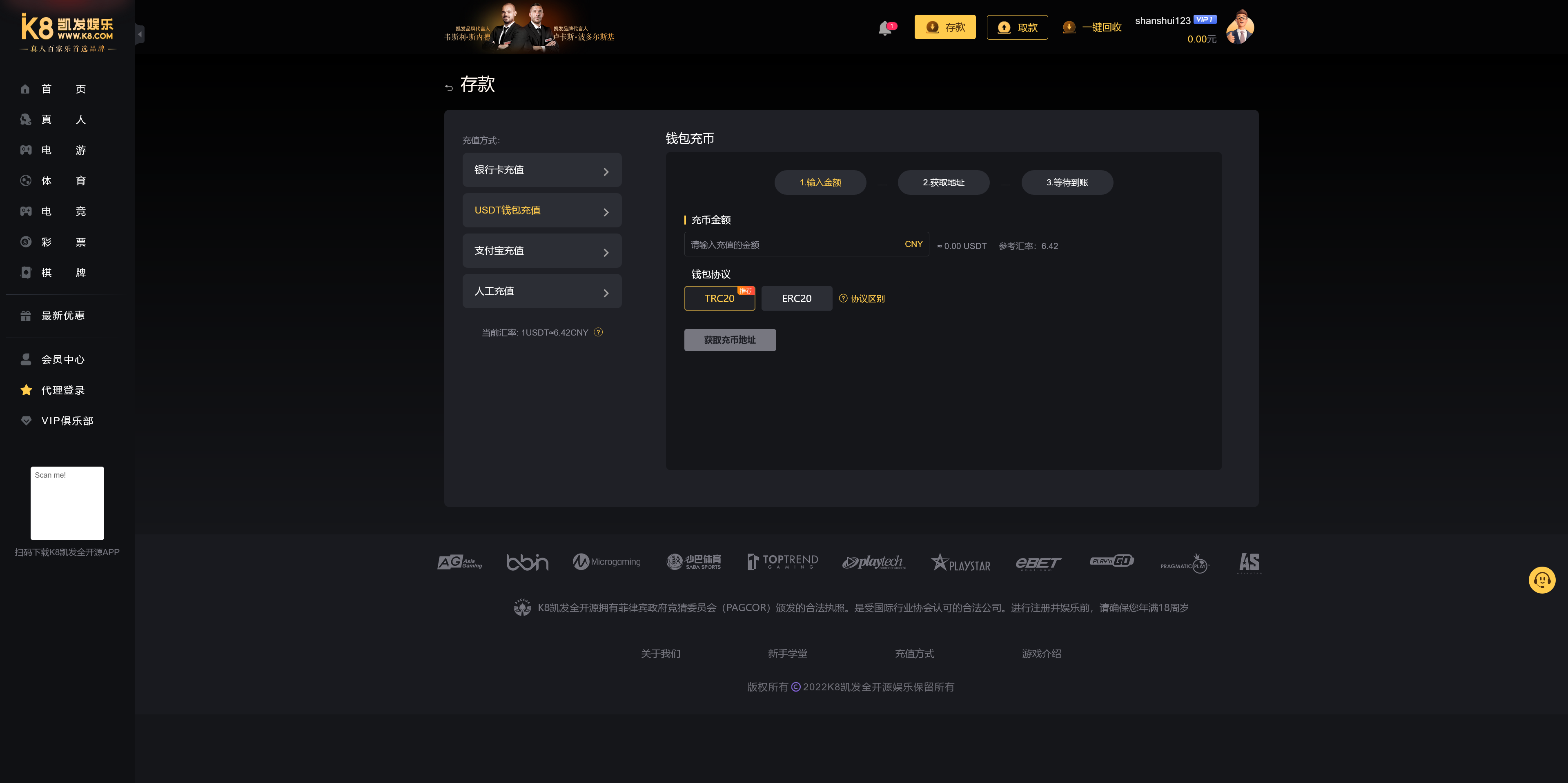Click the 取款 withdraw button in header

(x=1017, y=27)
